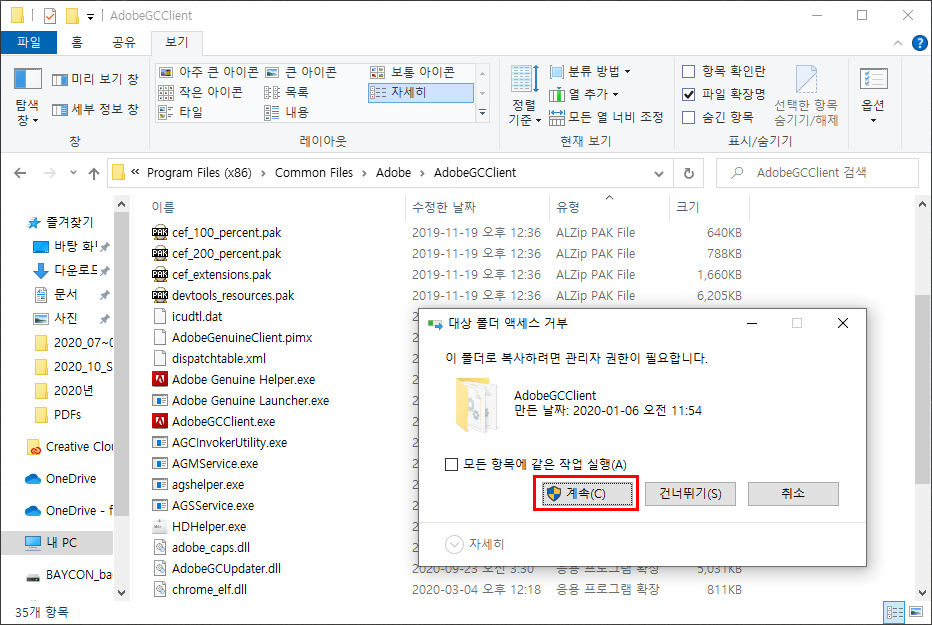Sort by the type (유형) column header

[x=568, y=207]
